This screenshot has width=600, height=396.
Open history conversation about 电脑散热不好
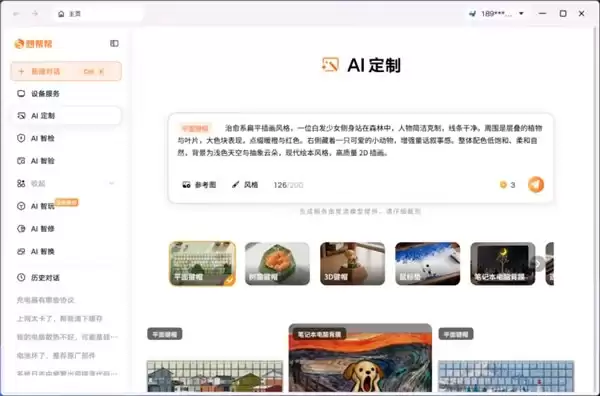[x=67, y=337]
